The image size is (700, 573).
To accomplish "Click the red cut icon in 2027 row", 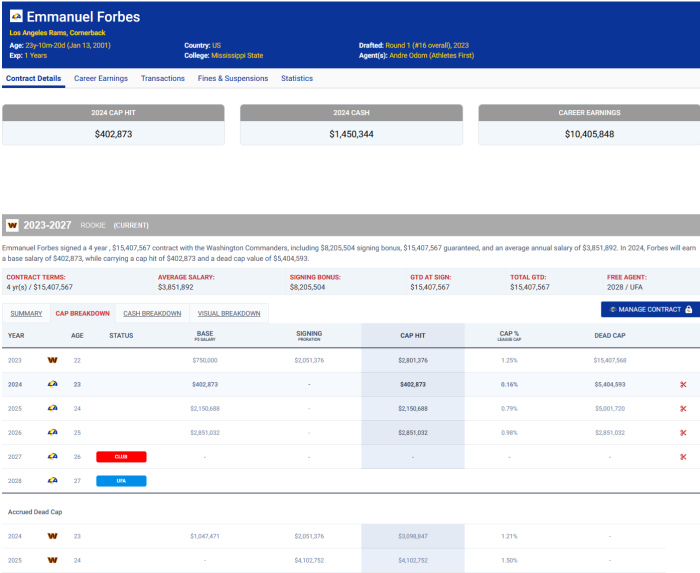I will [683, 457].
